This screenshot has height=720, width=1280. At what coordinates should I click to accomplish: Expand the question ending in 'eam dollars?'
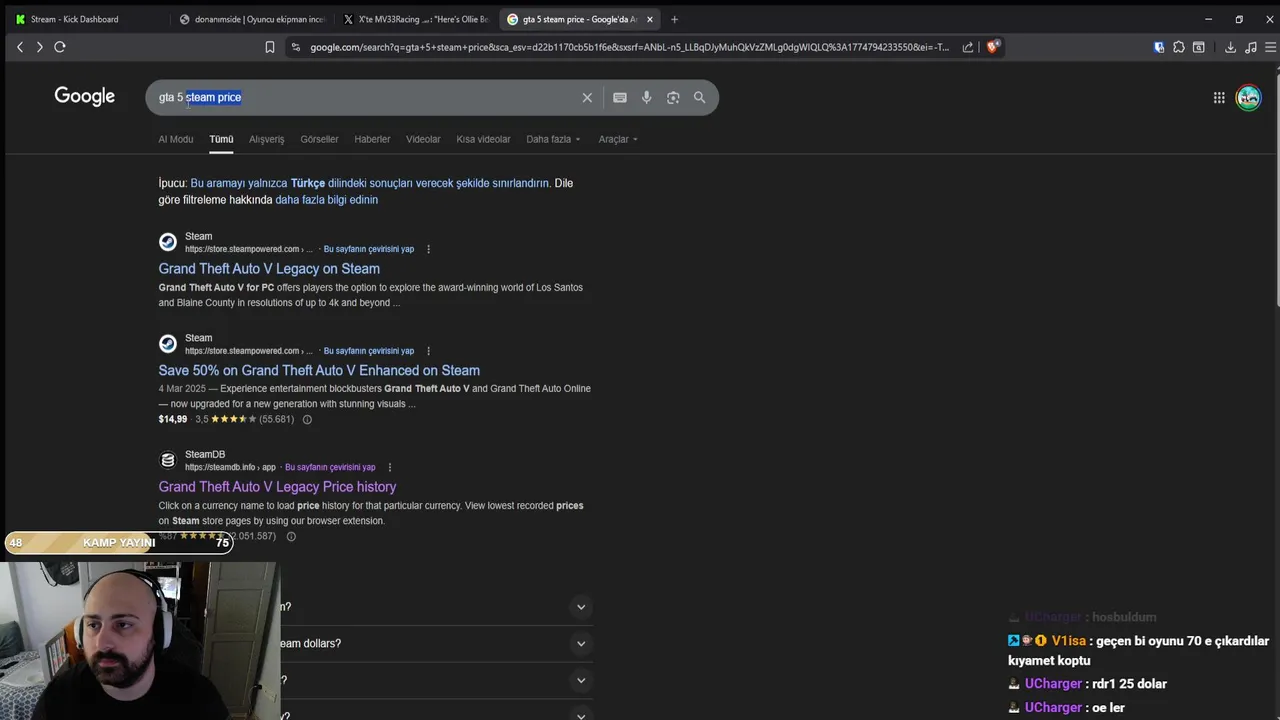pos(581,643)
